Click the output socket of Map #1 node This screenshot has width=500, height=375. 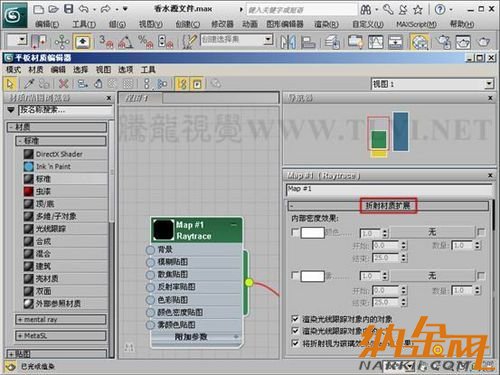pos(249,282)
